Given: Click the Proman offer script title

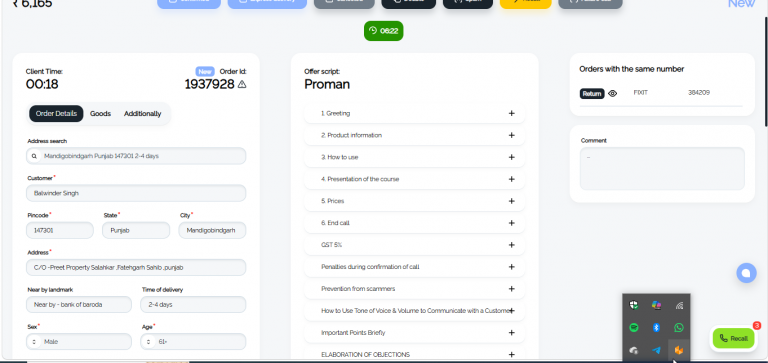Looking at the screenshot, I should 327,84.
